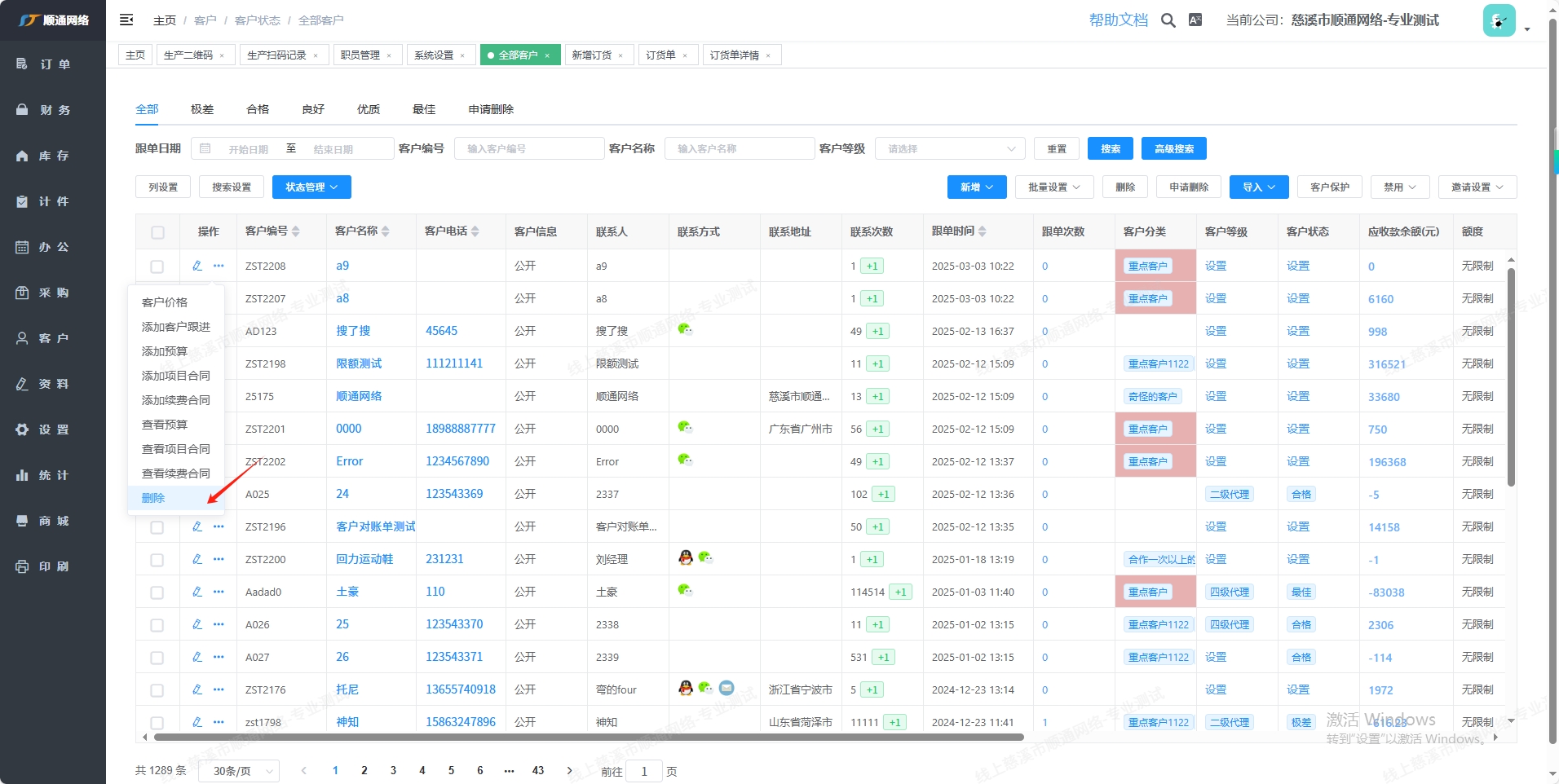
Task: Switch to 申请删除 filter tab
Action: tap(491, 109)
